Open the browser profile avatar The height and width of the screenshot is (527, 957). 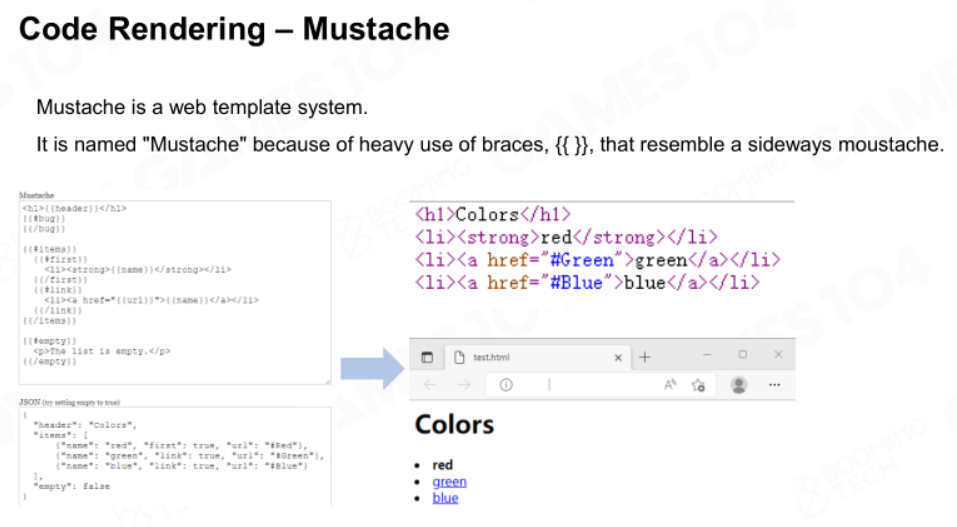(739, 385)
